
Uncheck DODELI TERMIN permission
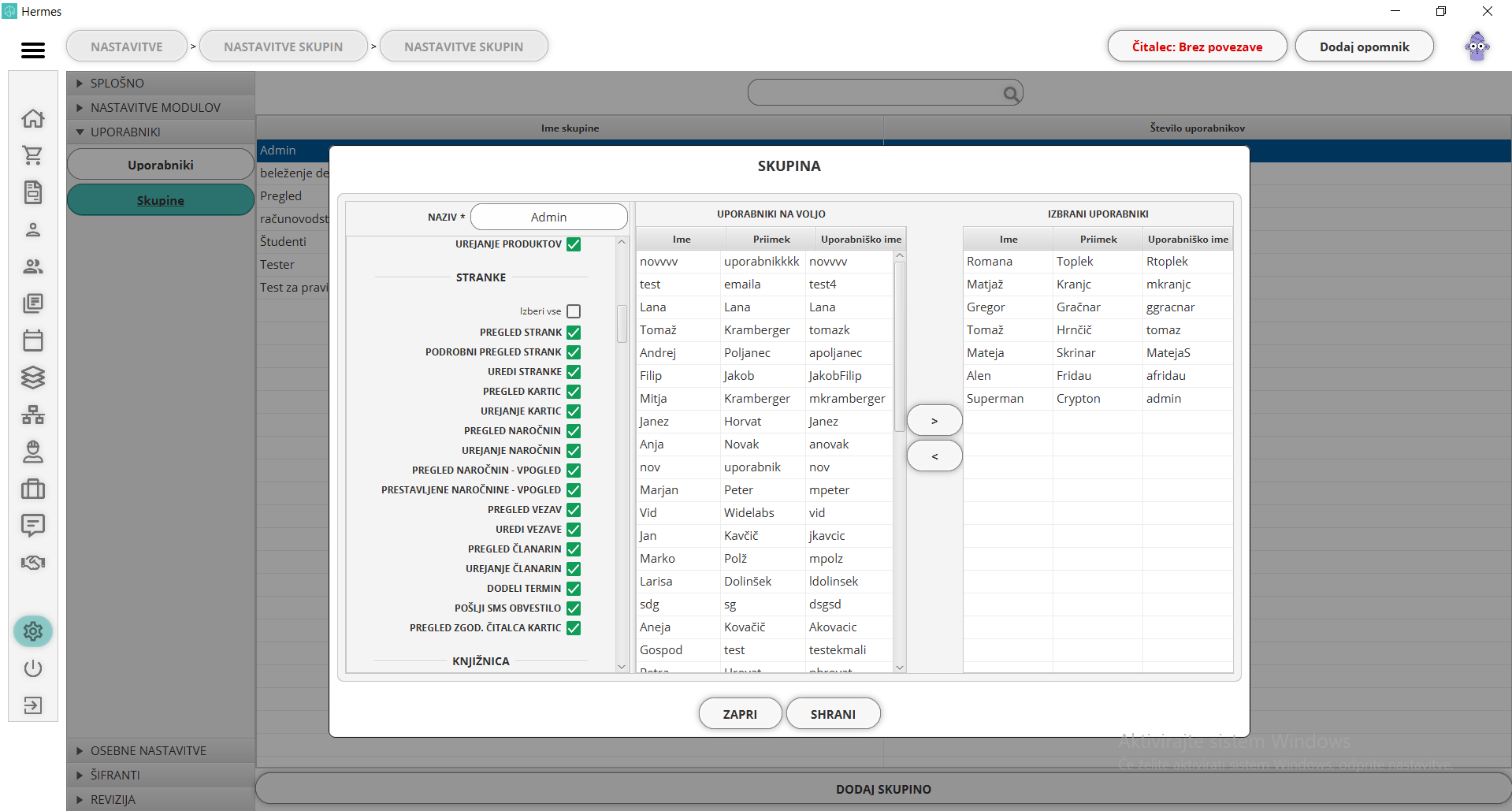pos(574,589)
